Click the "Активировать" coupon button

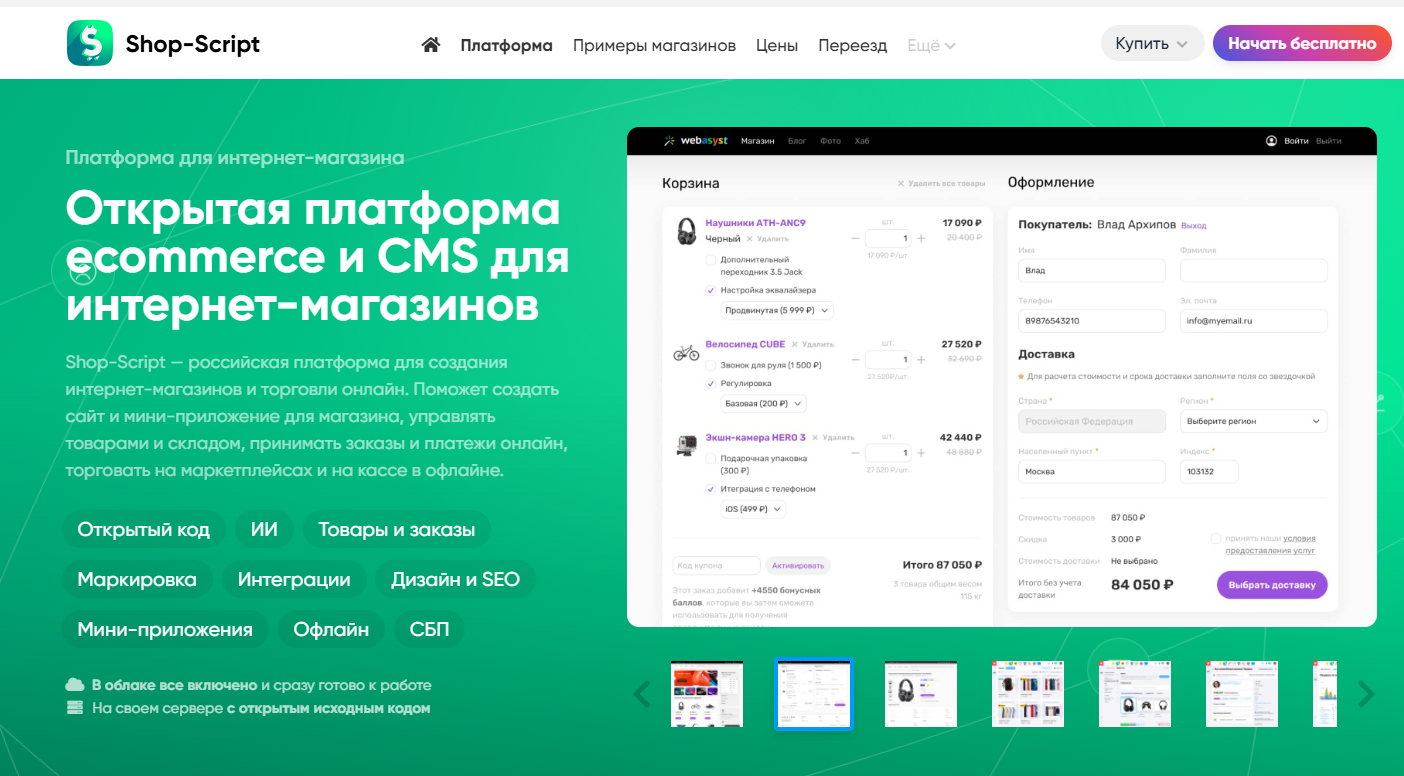[799, 565]
